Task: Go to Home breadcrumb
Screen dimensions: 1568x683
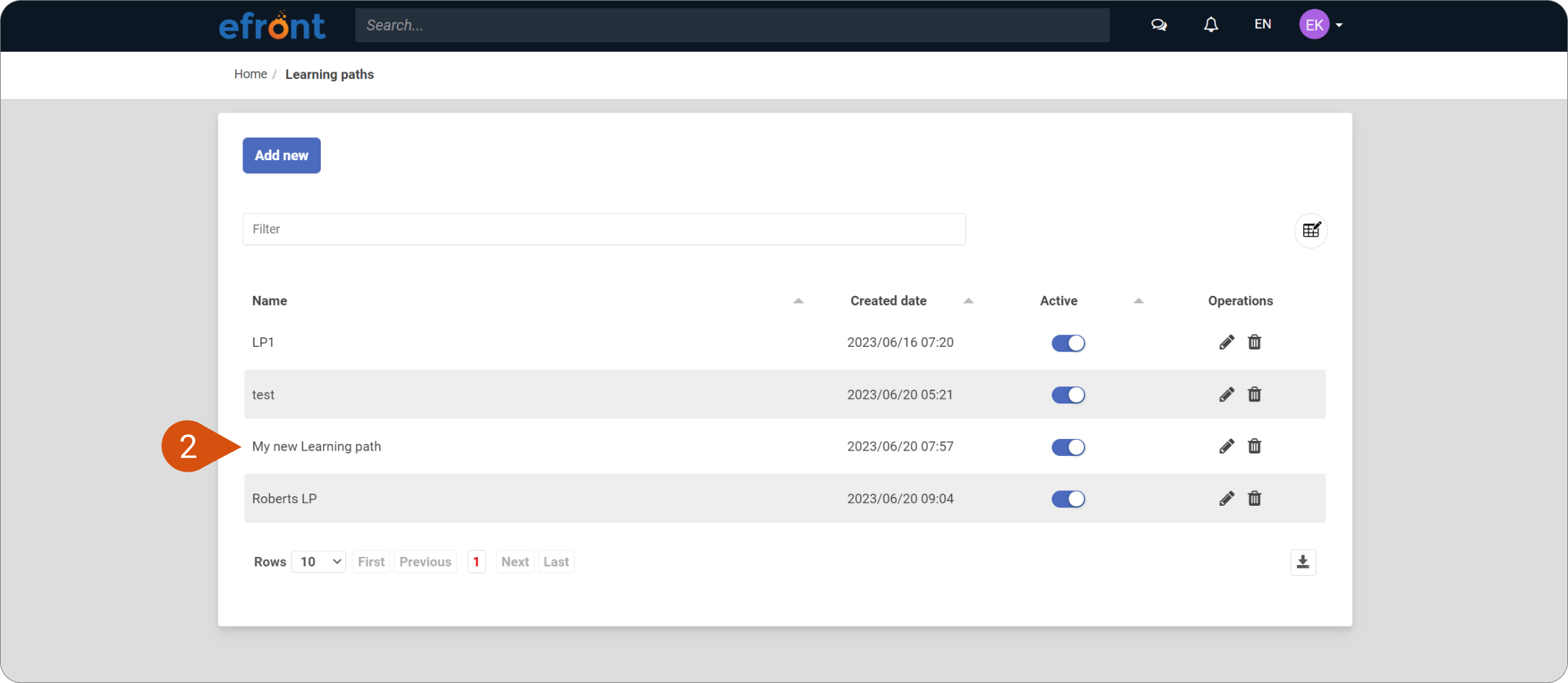Action: pos(250,74)
